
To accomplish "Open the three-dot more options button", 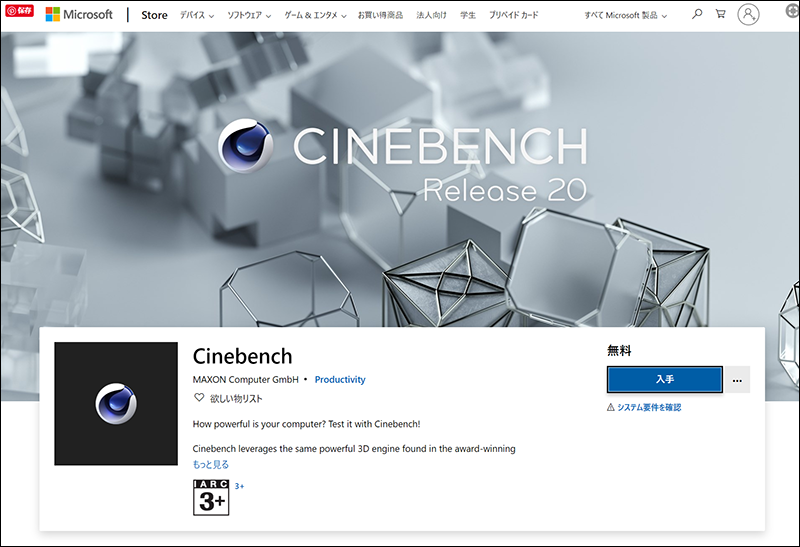I will (737, 380).
